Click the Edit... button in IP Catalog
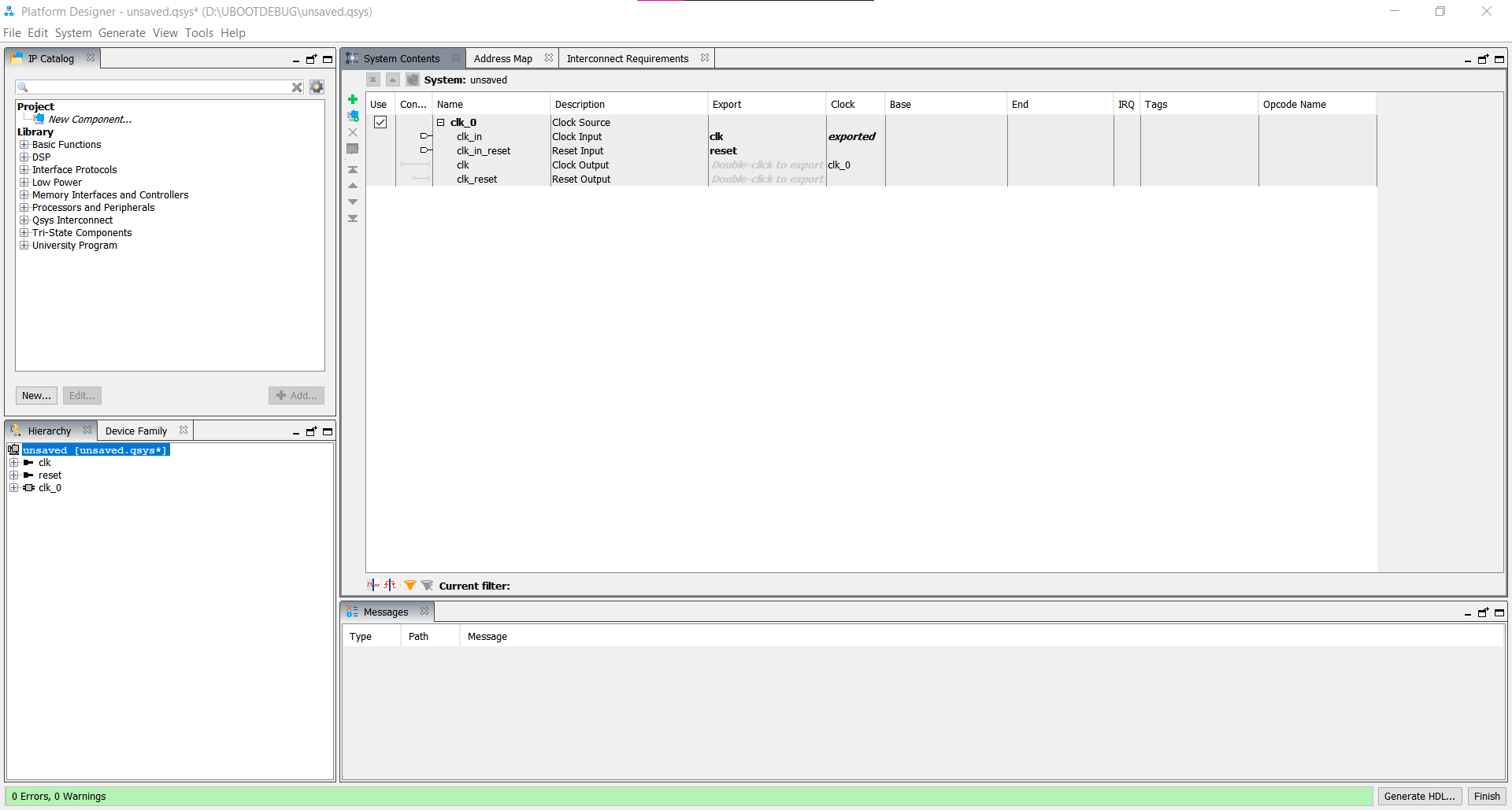1512x810 pixels. click(x=82, y=395)
